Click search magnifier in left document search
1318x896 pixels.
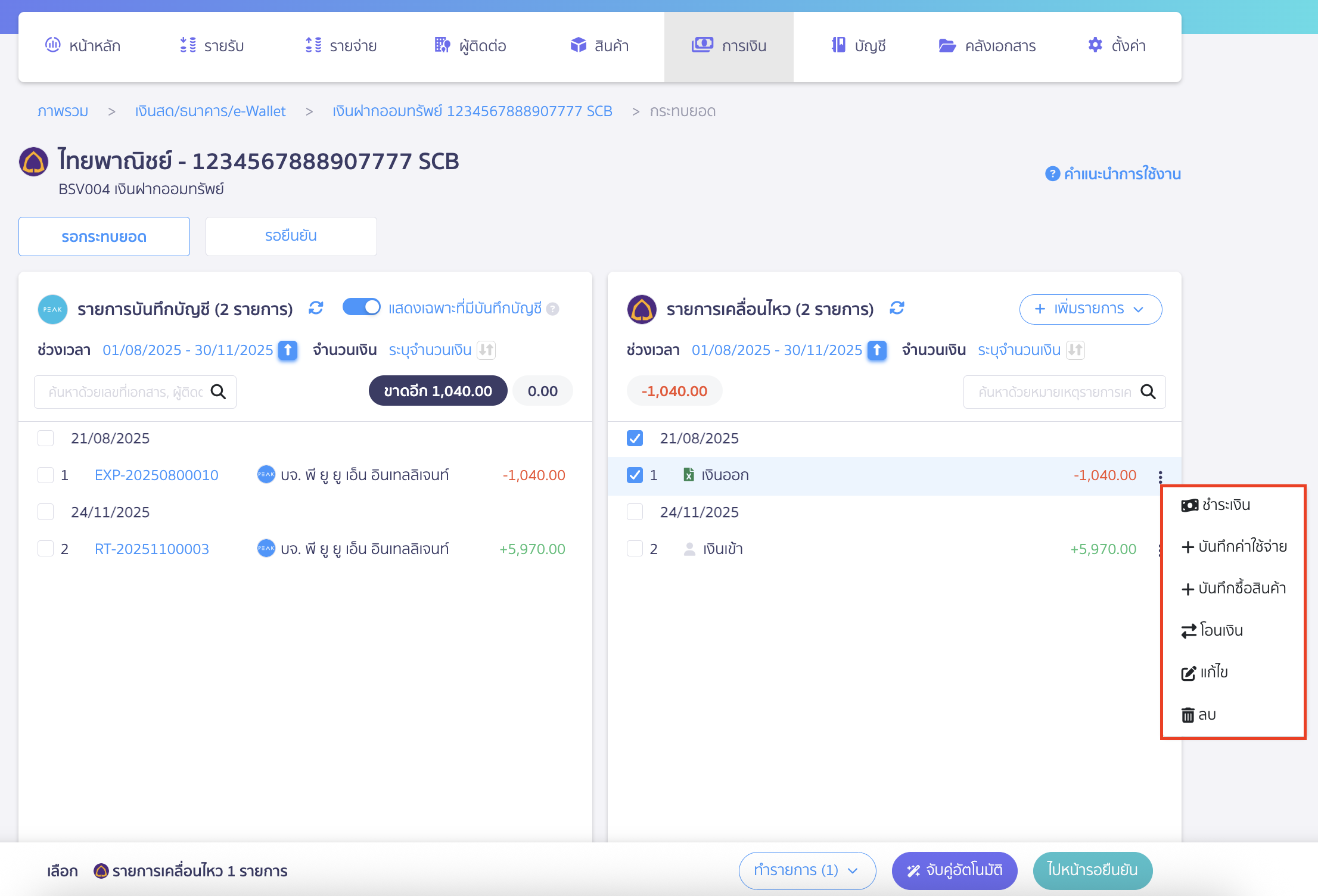click(x=219, y=392)
